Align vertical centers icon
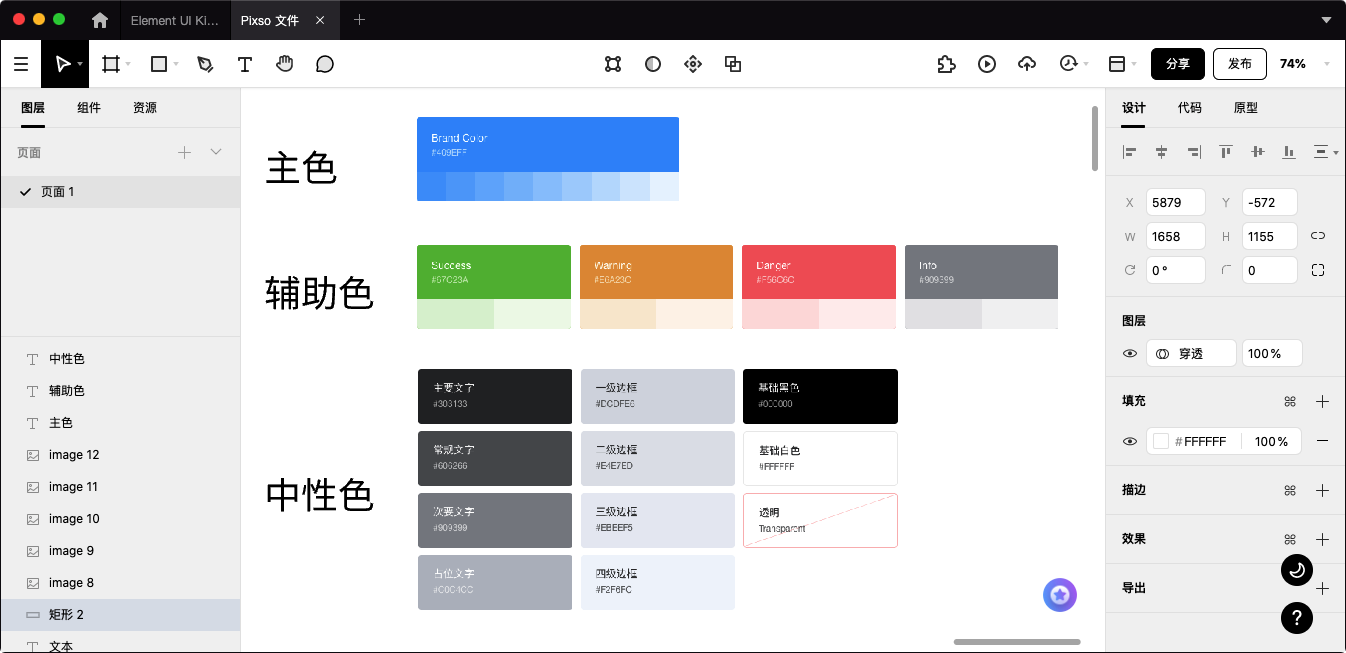 pos(1258,152)
